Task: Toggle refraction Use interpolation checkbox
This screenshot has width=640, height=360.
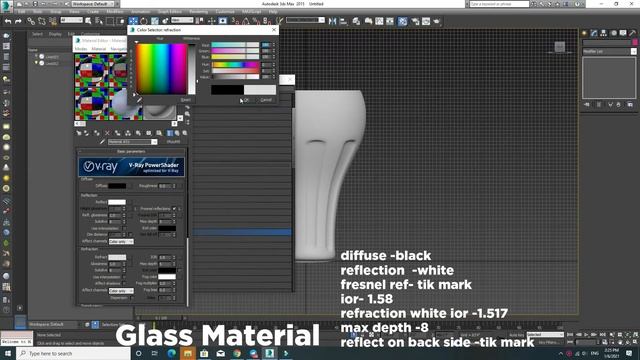Action: click(x=125, y=277)
